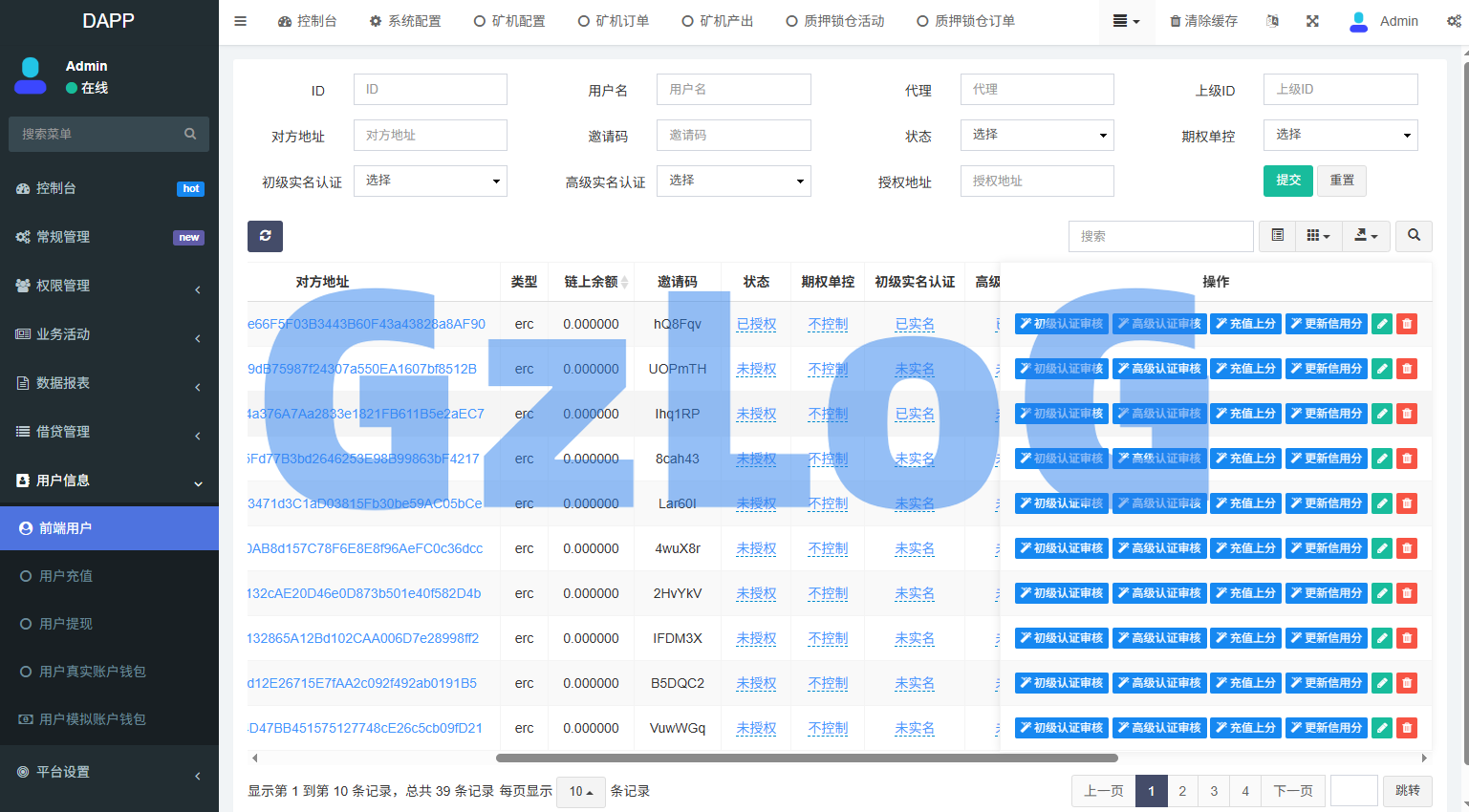Toggle 不控制 in the 期权单控 column
1469x812 pixels.
click(x=827, y=323)
